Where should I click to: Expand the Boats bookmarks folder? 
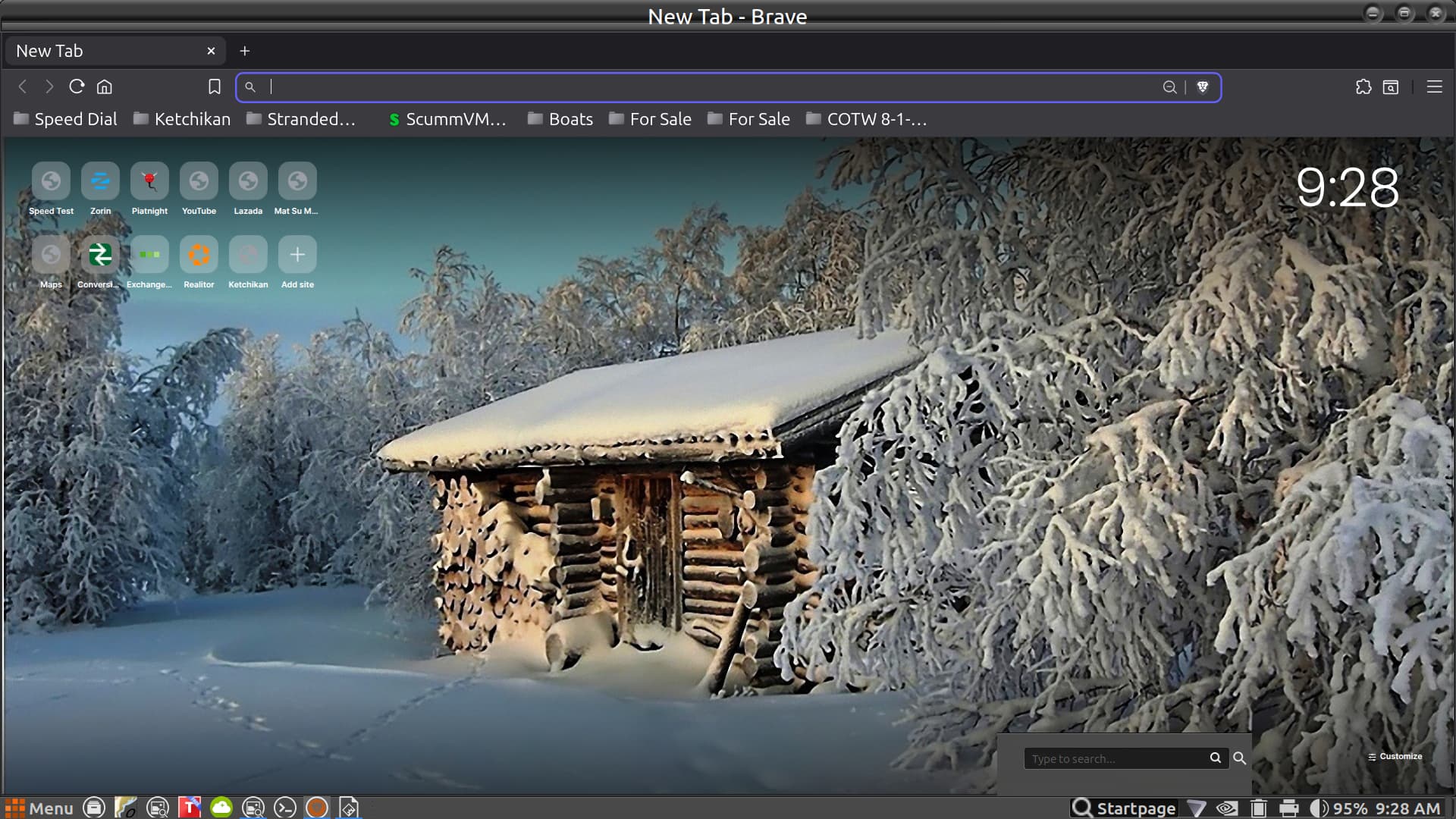click(560, 119)
